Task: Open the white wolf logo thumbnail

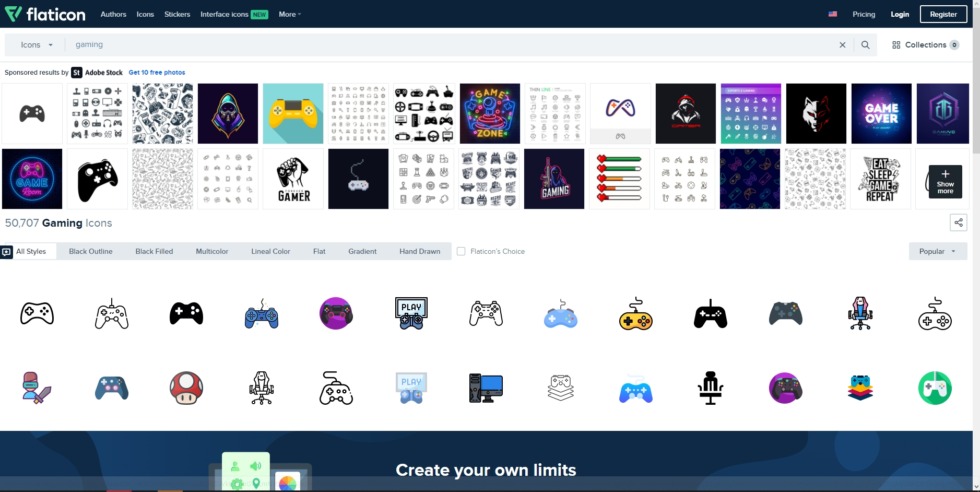Action: pos(816,114)
